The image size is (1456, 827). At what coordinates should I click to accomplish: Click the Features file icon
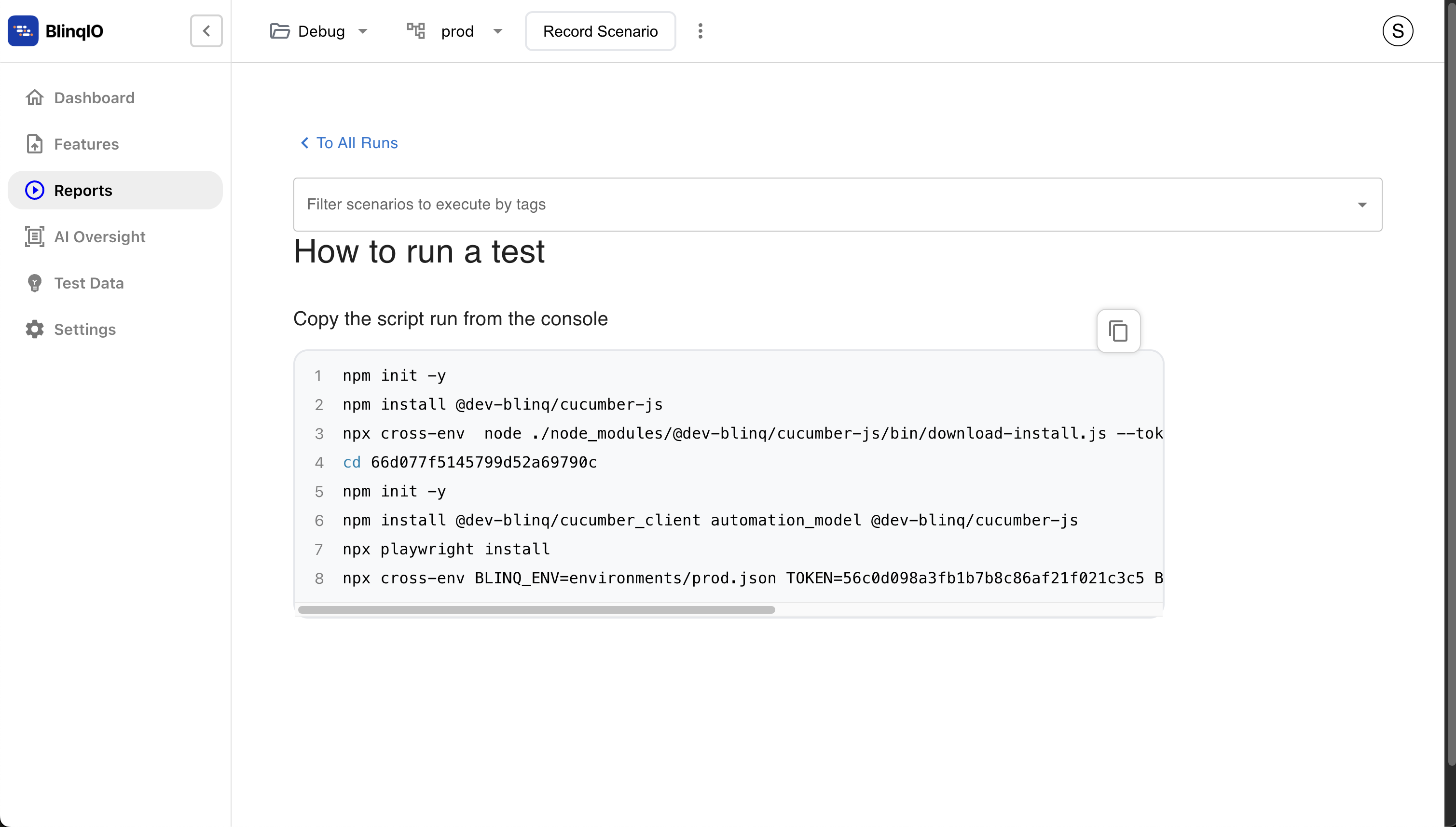click(x=35, y=144)
